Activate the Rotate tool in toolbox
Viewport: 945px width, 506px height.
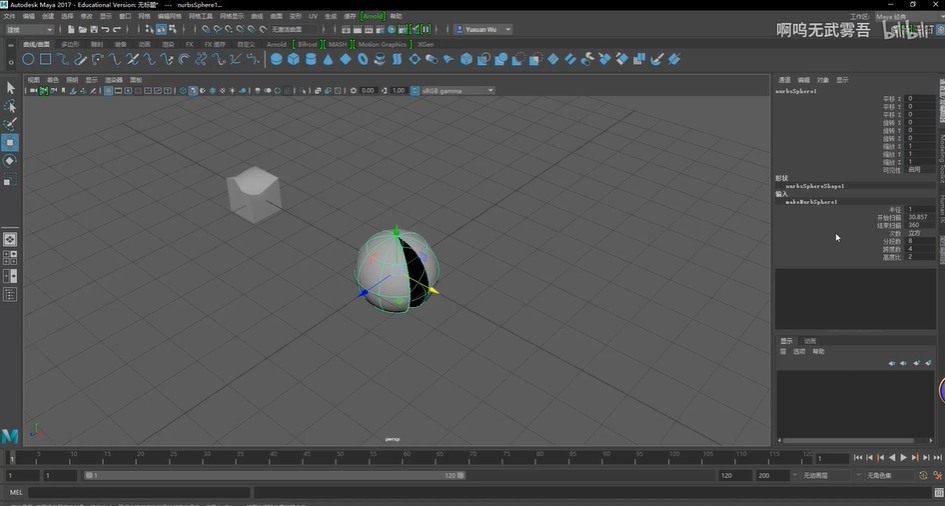(10, 161)
